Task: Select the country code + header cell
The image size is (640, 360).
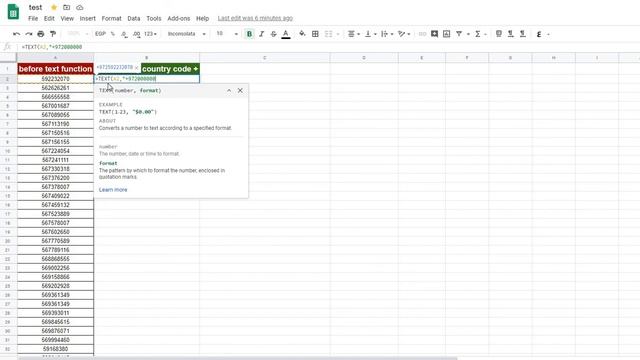Action: [x=170, y=69]
